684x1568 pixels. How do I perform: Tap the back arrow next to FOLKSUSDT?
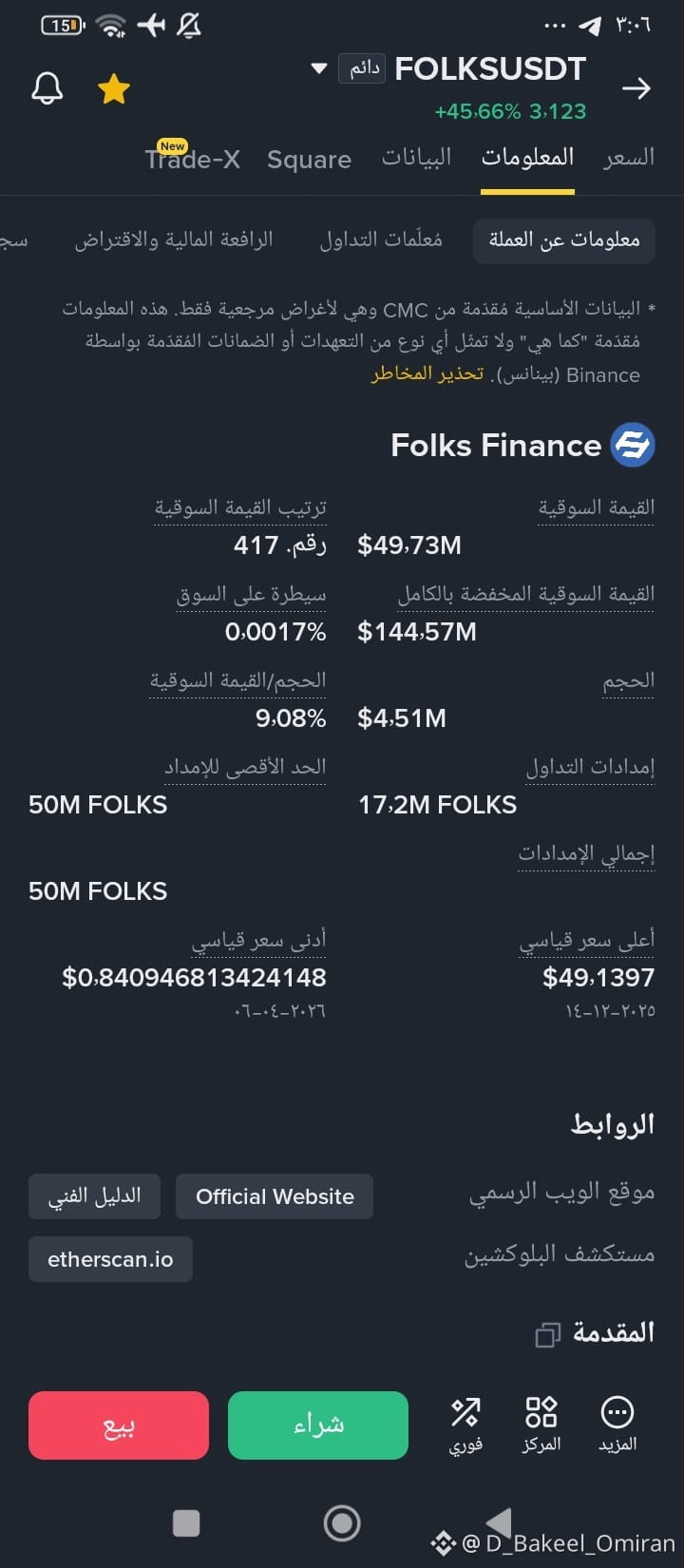[636, 88]
